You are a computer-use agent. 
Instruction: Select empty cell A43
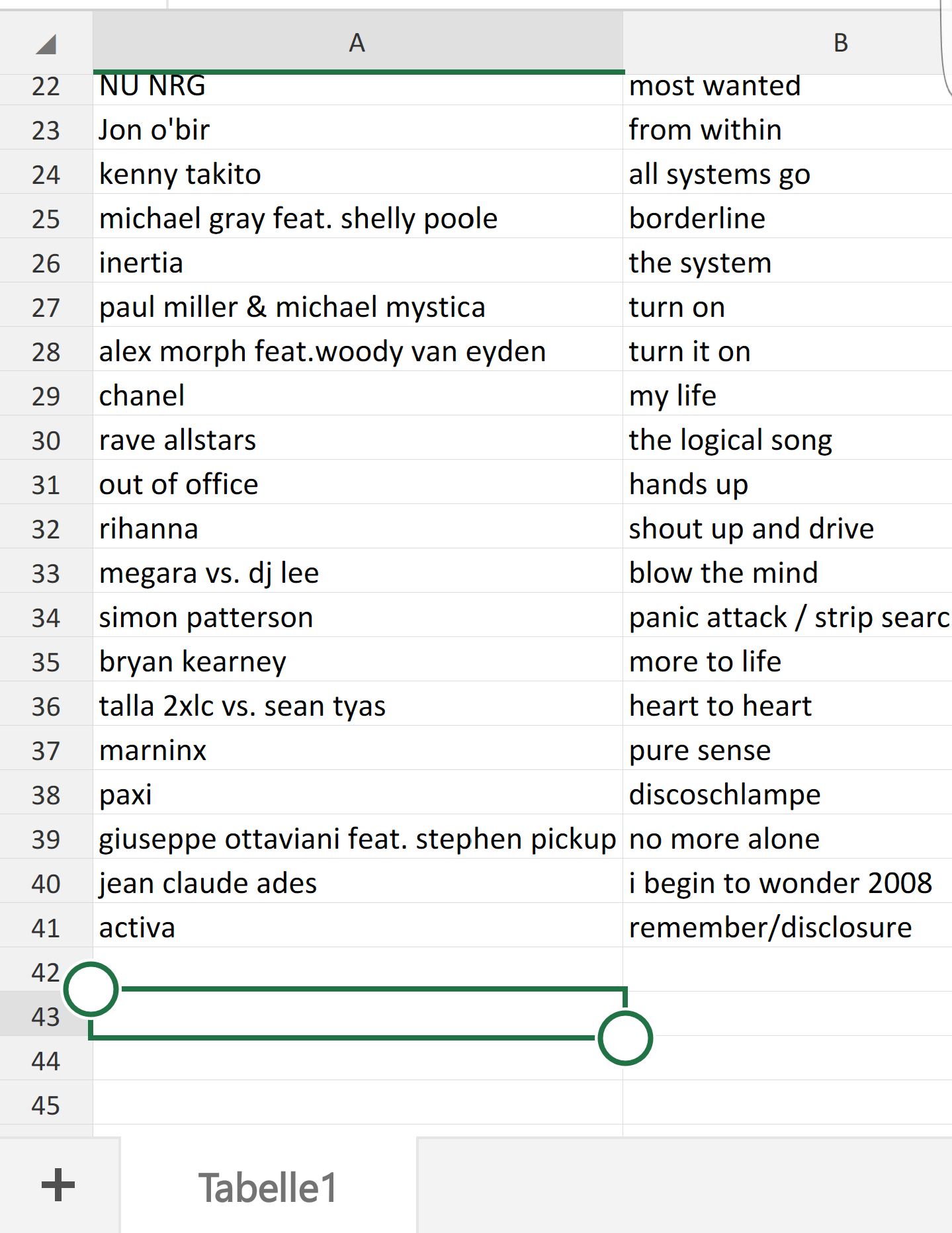pos(357,1014)
